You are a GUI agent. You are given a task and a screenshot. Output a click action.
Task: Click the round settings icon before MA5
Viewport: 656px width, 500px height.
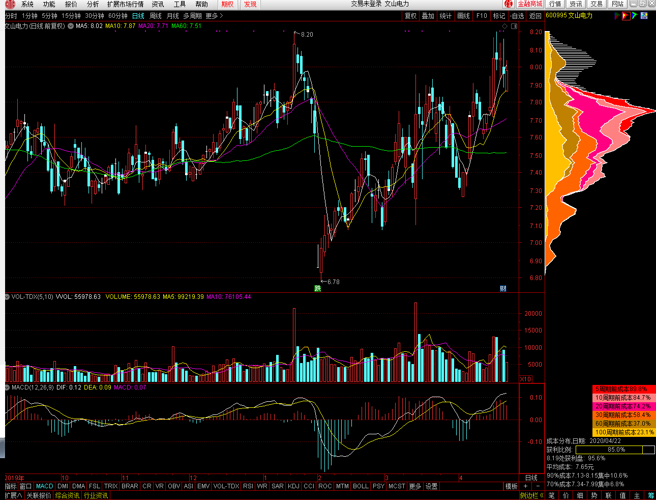click(x=71, y=26)
